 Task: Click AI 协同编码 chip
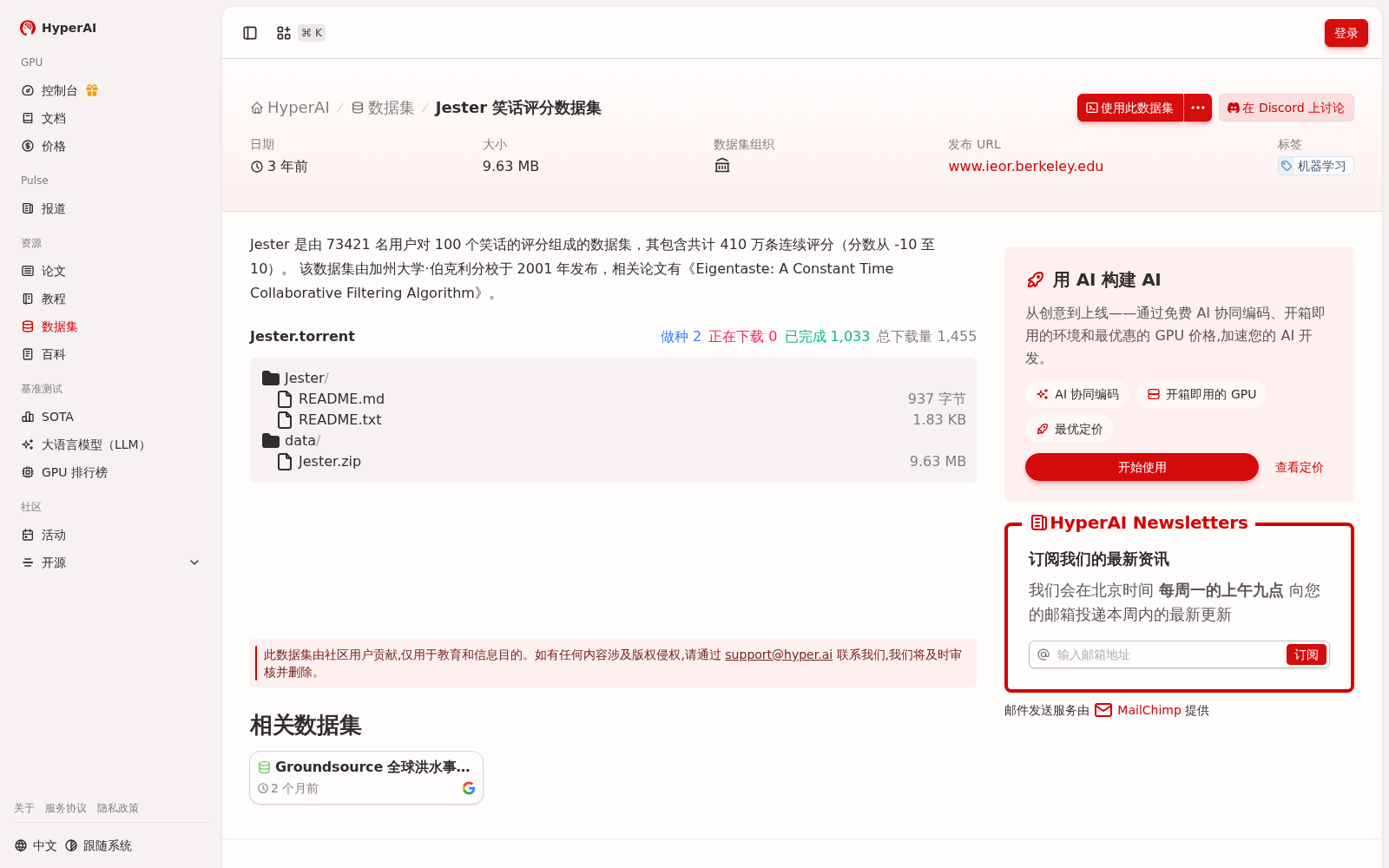[1077, 394]
